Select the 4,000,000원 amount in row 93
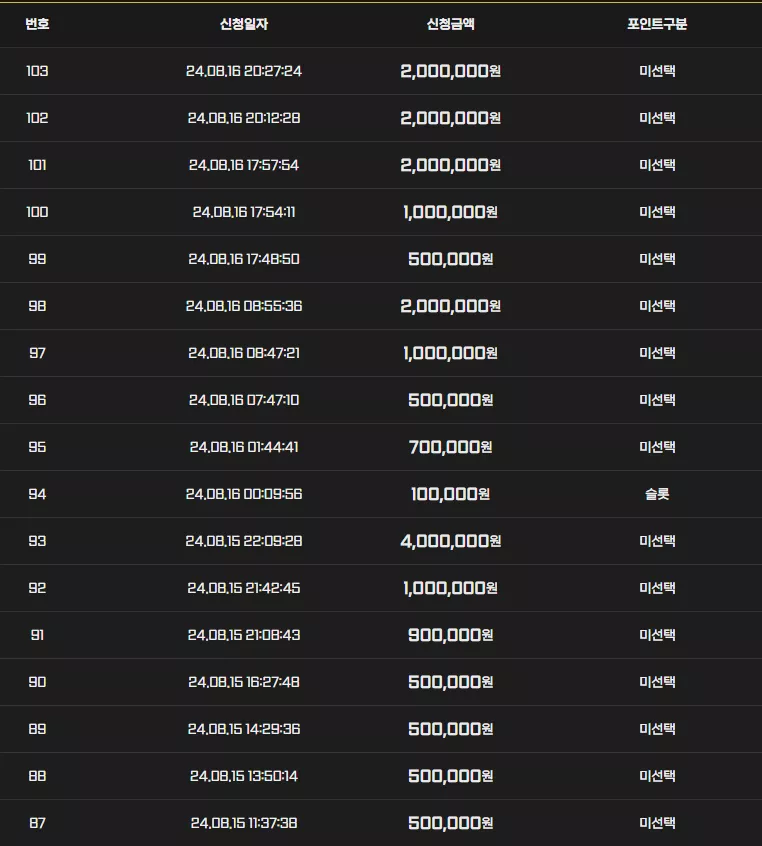Viewport: 762px width, 846px height. click(451, 541)
